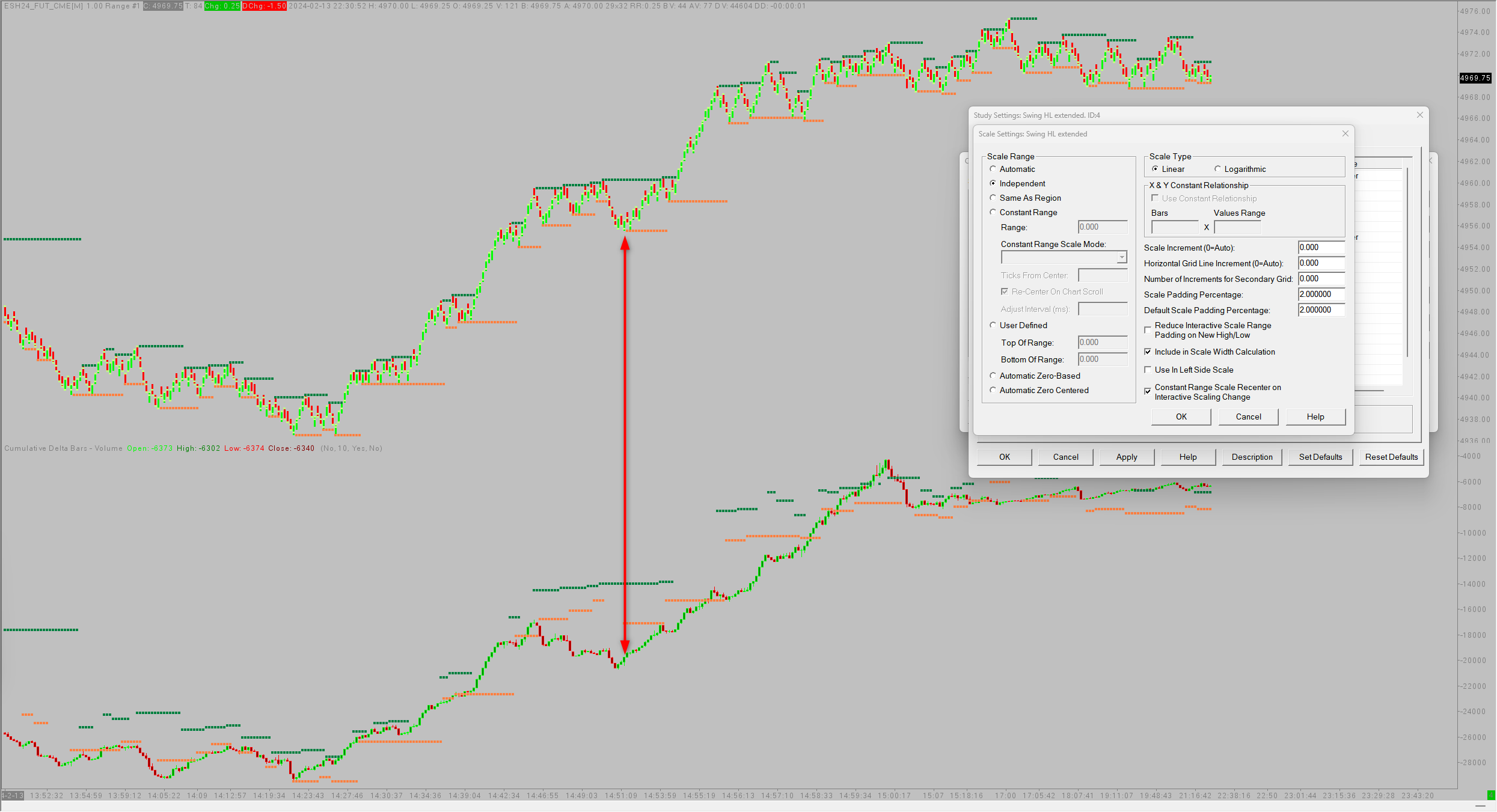The image size is (1497, 812).
Task: Open Constant Range Scale Mode dropdown
Action: pos(1121,257)
